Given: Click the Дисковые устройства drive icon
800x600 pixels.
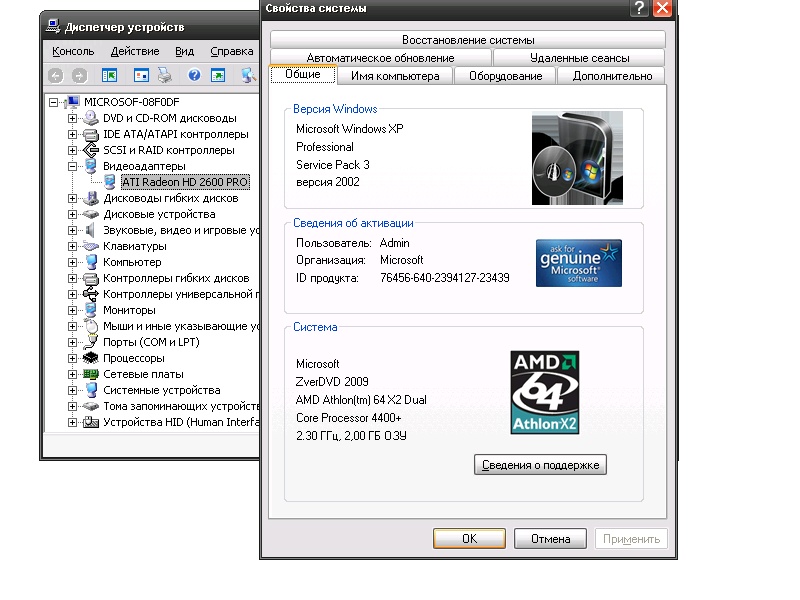Looking at the screenshot, I should [x=91, y=214].
